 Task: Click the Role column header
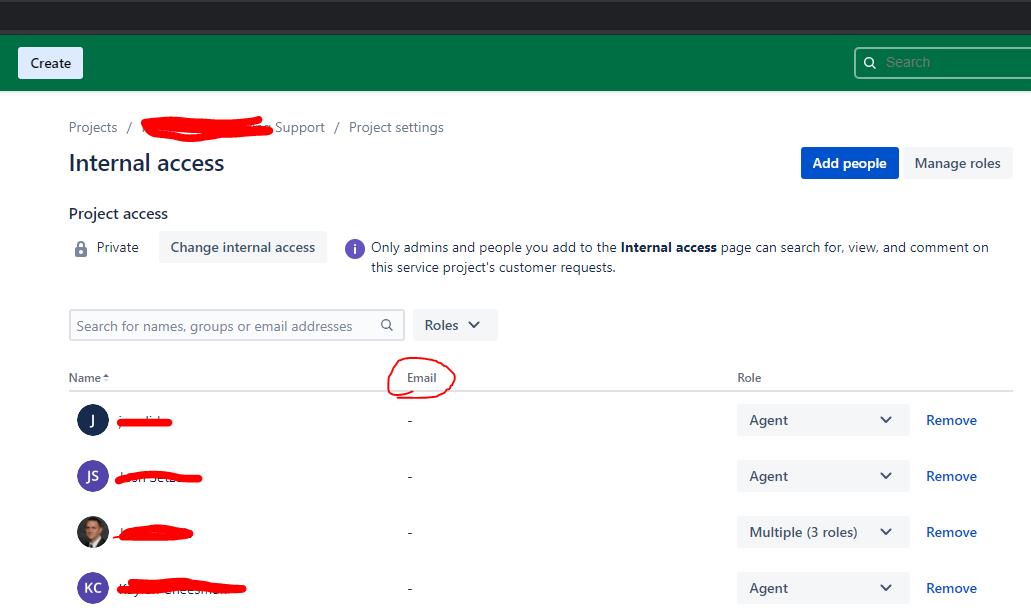(749, 377)
